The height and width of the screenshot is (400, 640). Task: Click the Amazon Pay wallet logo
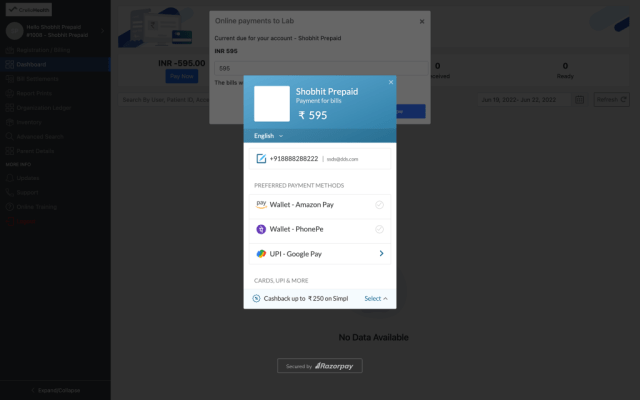tap(261, 204)
